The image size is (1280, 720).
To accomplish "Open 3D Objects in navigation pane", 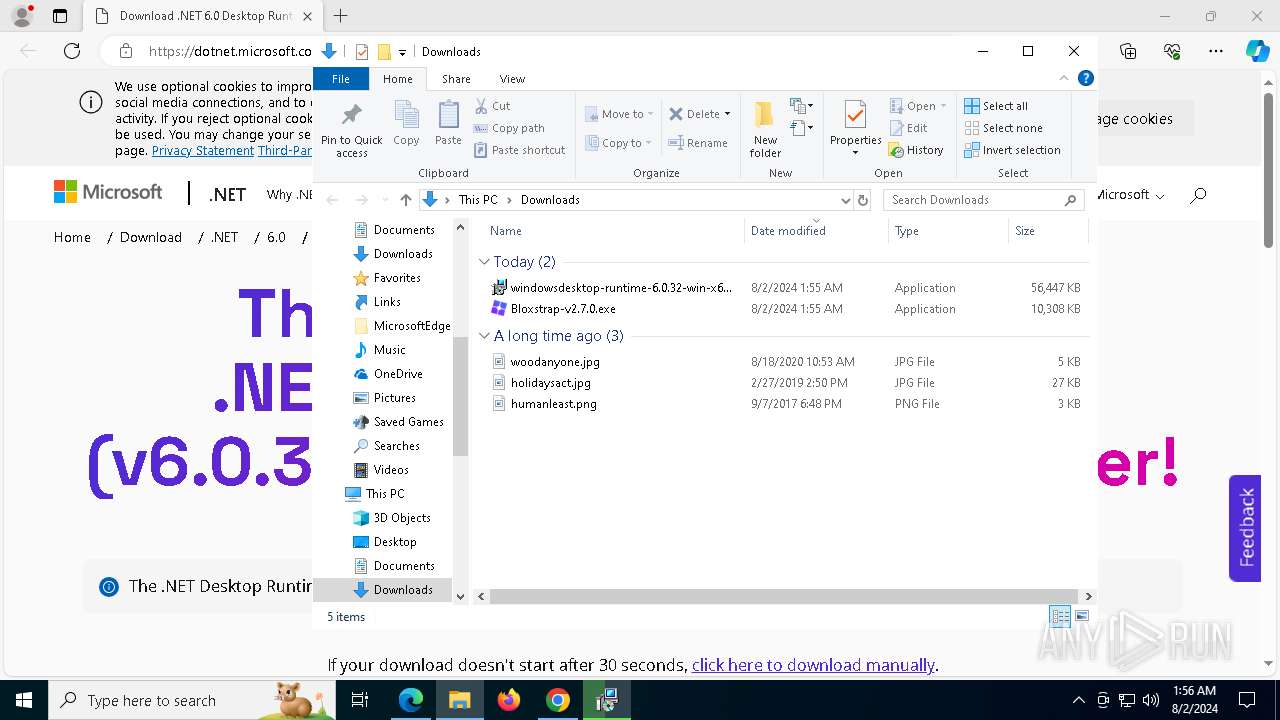I will pos(401,518).
